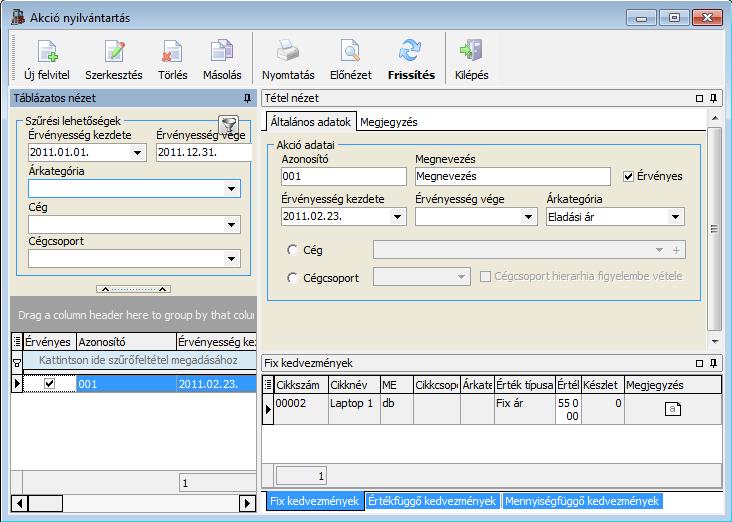Expand the filter Cégcsoport dropdown
The height and width of the screenshot is (522, 732).
coord(232,259)
